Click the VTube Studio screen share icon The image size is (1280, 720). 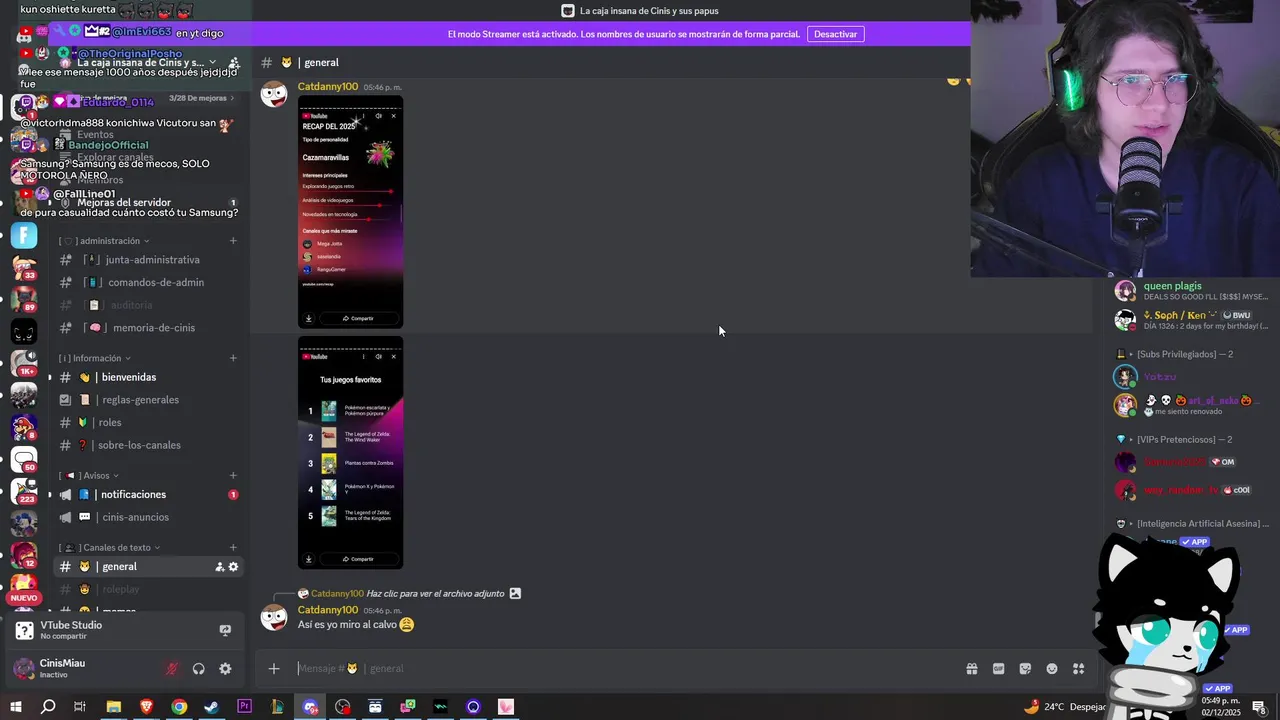tap(225, 630)
